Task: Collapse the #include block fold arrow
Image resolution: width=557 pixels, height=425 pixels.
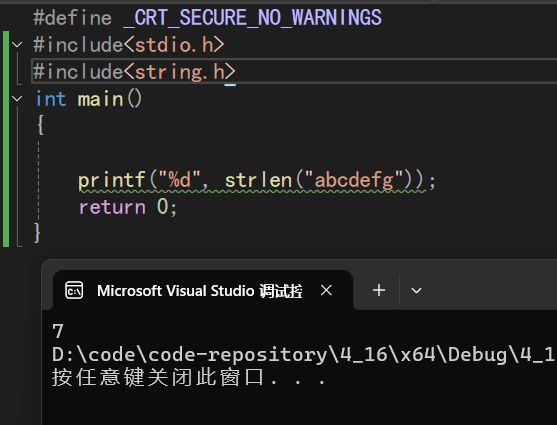Action: coord(17,45)
